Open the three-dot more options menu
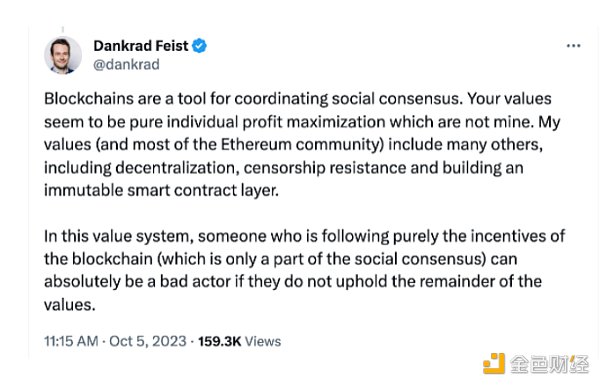The height and width of the screenshot is (385, 600). (573, 46)
